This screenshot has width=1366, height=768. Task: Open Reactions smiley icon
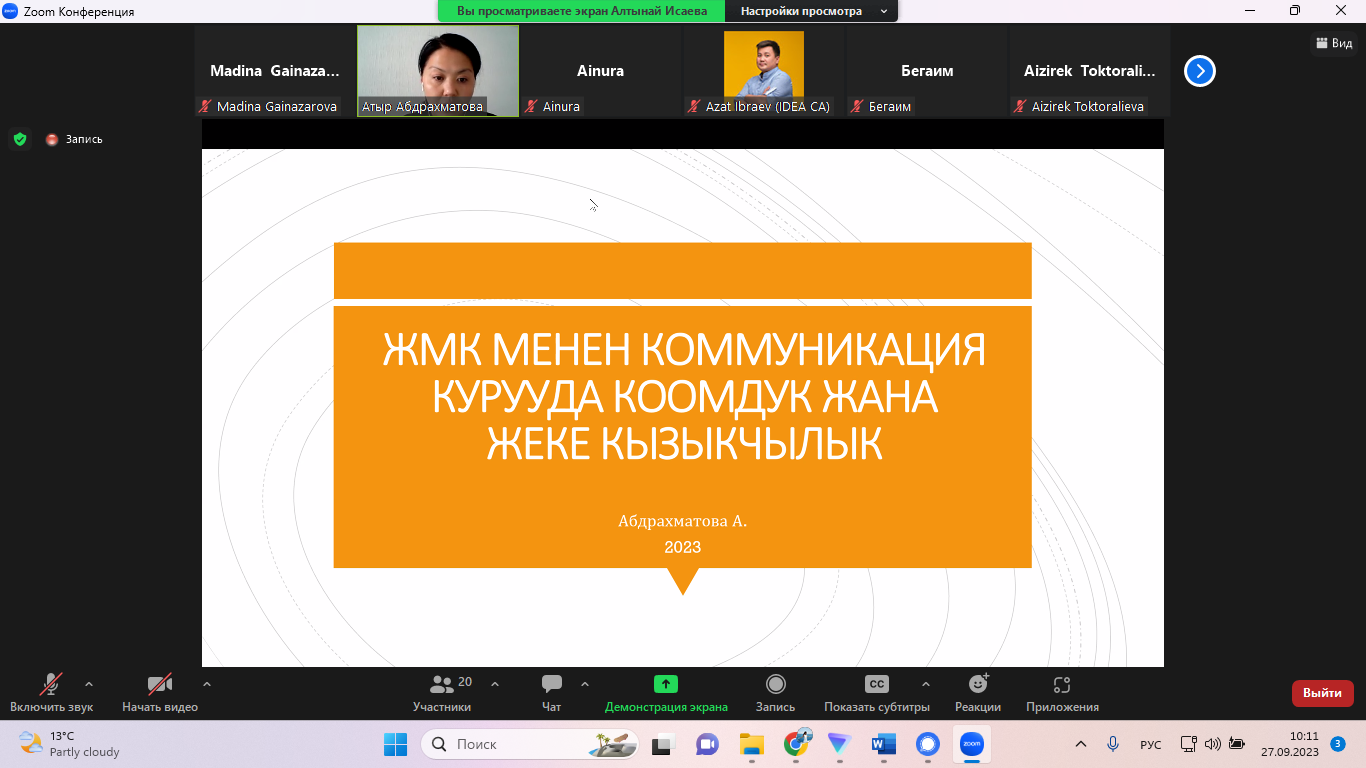pyautogui.click(x=978, y=685)
